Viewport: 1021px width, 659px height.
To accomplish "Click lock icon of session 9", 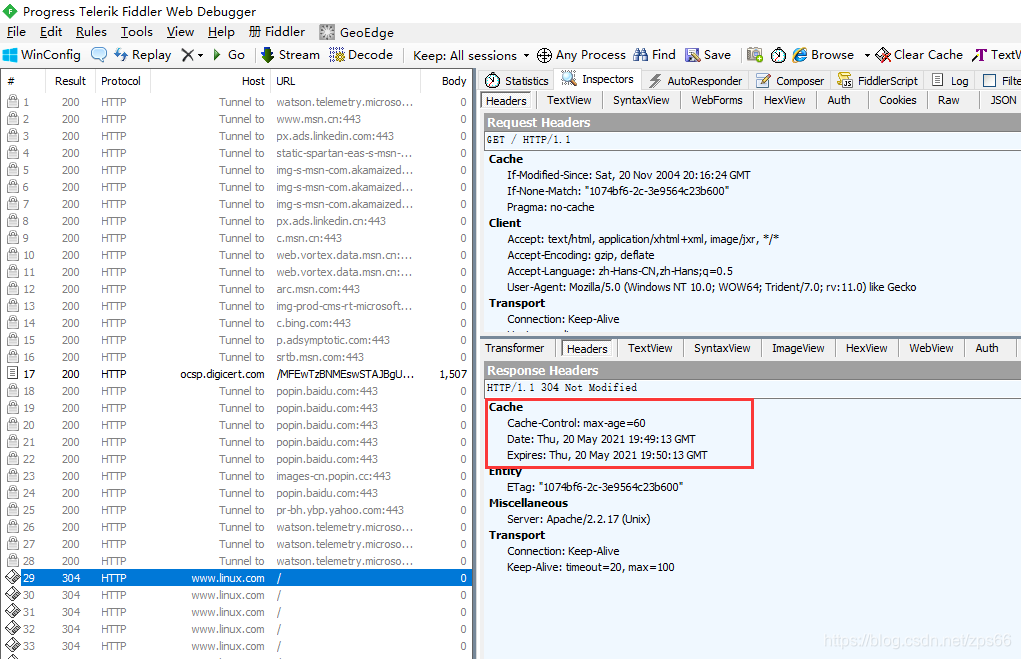I will tap(12, 238).
